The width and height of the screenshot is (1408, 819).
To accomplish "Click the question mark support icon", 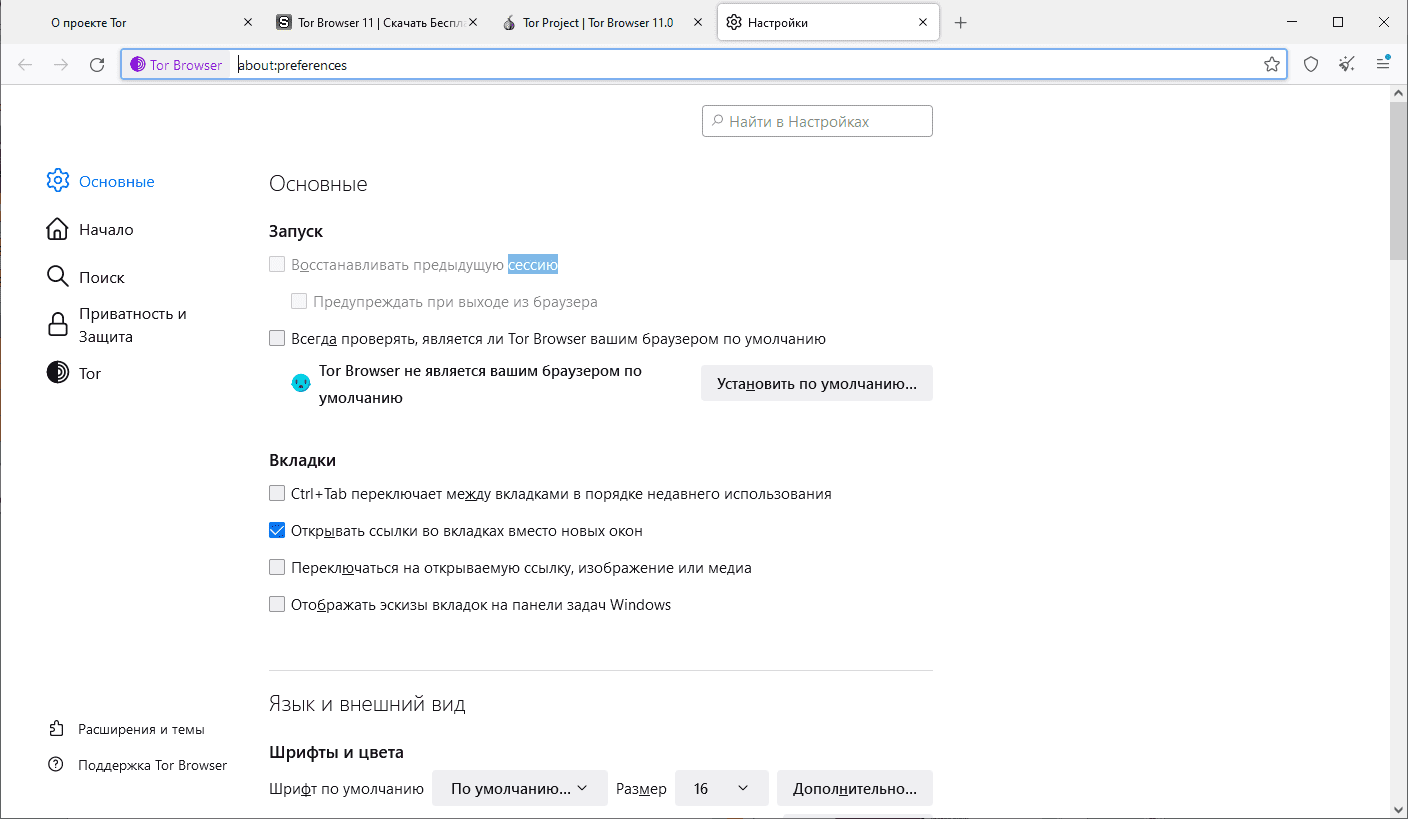I will [x=57, y=765].
